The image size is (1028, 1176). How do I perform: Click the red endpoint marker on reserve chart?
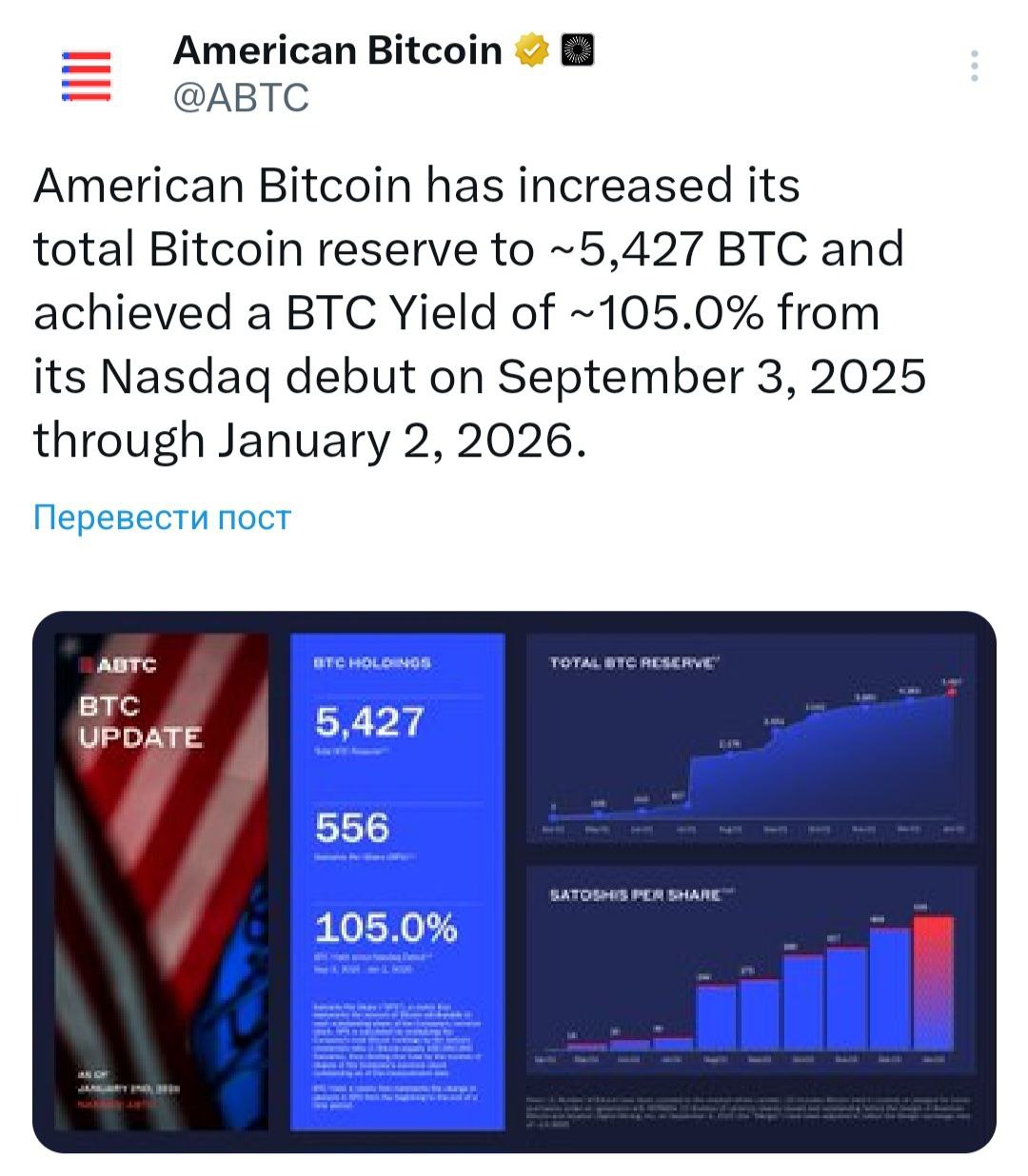[x=951, y=691]
